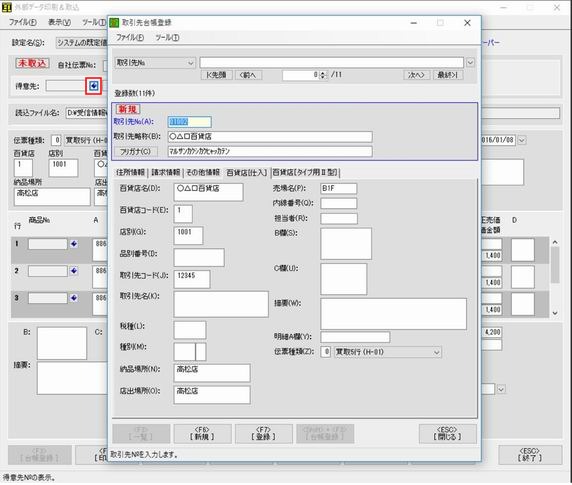Jump to last record with 最終>| button
Viewport: 572px width, 485px height.
click(448, 75)
